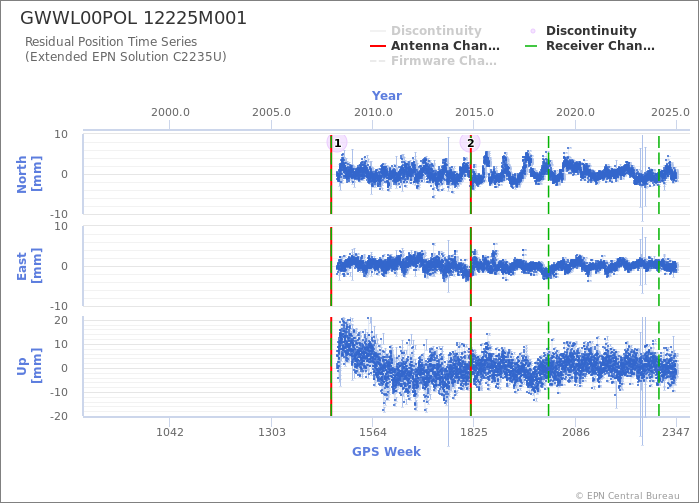Toggle the Antenna Change legend entry

pos(435,46)
